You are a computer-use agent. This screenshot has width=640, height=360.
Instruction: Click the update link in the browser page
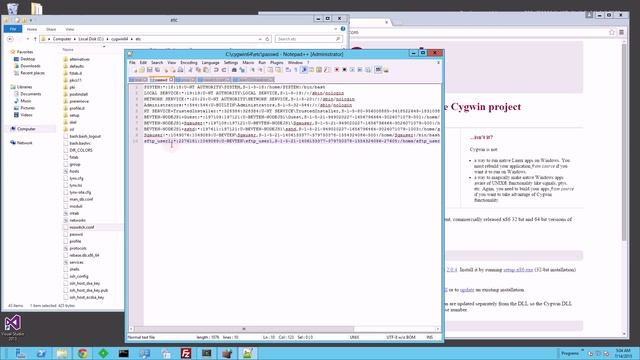point(467,290)
